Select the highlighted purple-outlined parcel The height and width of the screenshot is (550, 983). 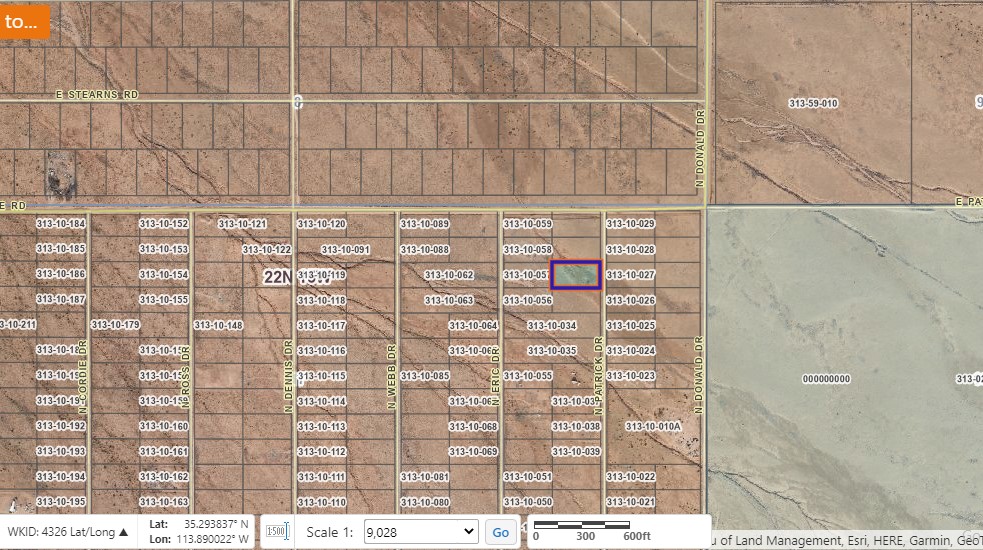pos(576,275)
